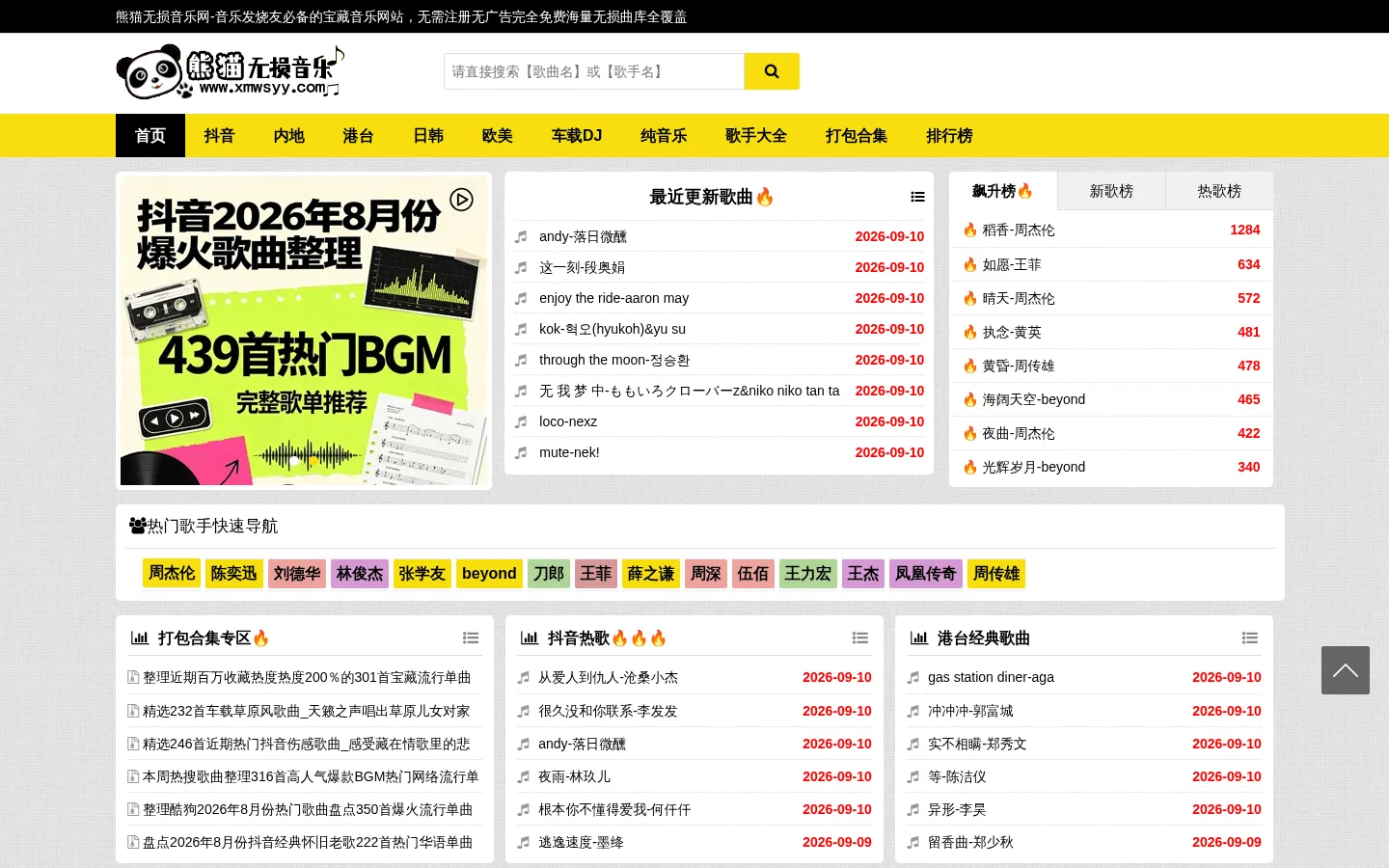
Task: Switch to the 热歌榜 tab
Action: (x=1219, y=191)
